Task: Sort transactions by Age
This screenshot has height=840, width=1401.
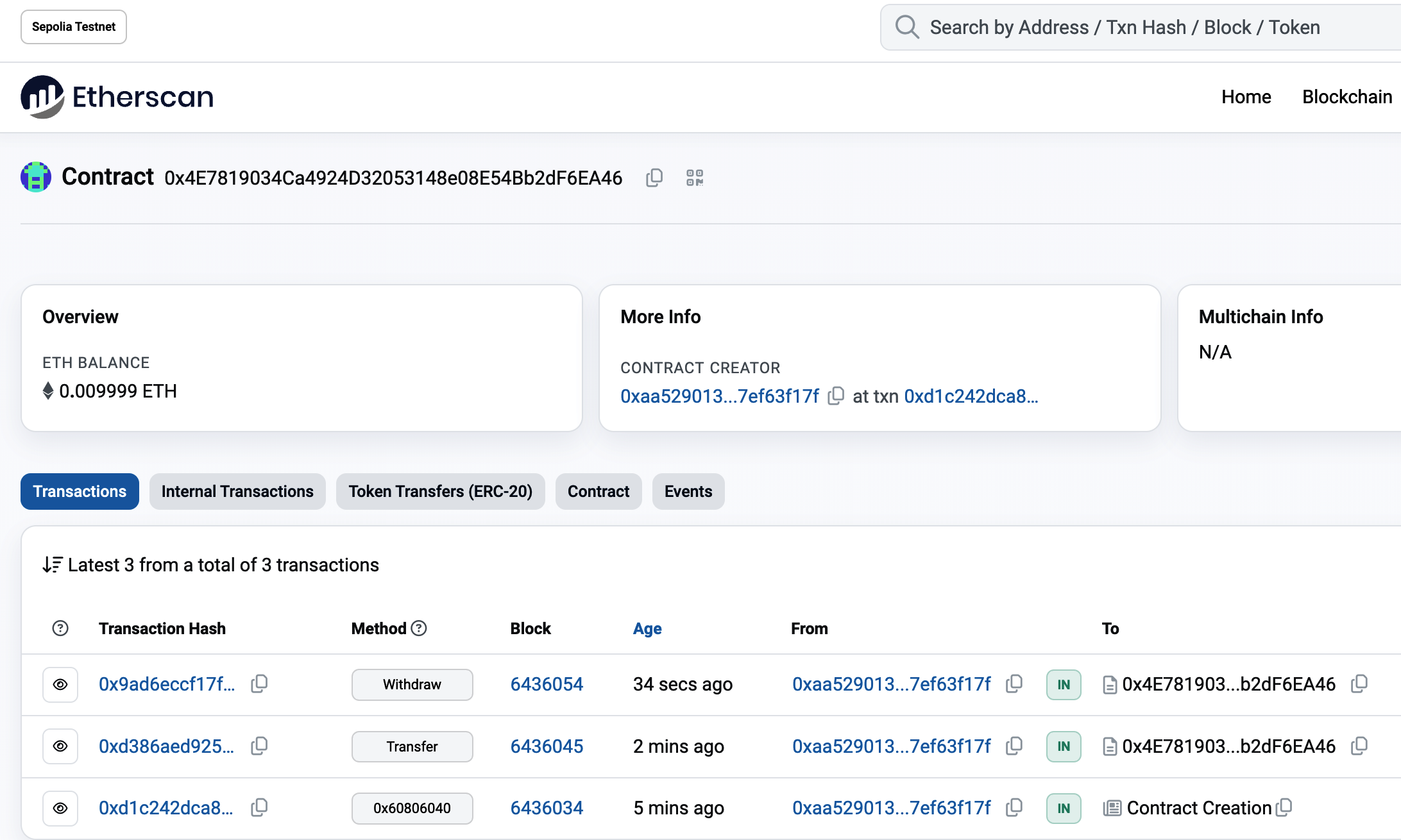Action: coord(647,628)
